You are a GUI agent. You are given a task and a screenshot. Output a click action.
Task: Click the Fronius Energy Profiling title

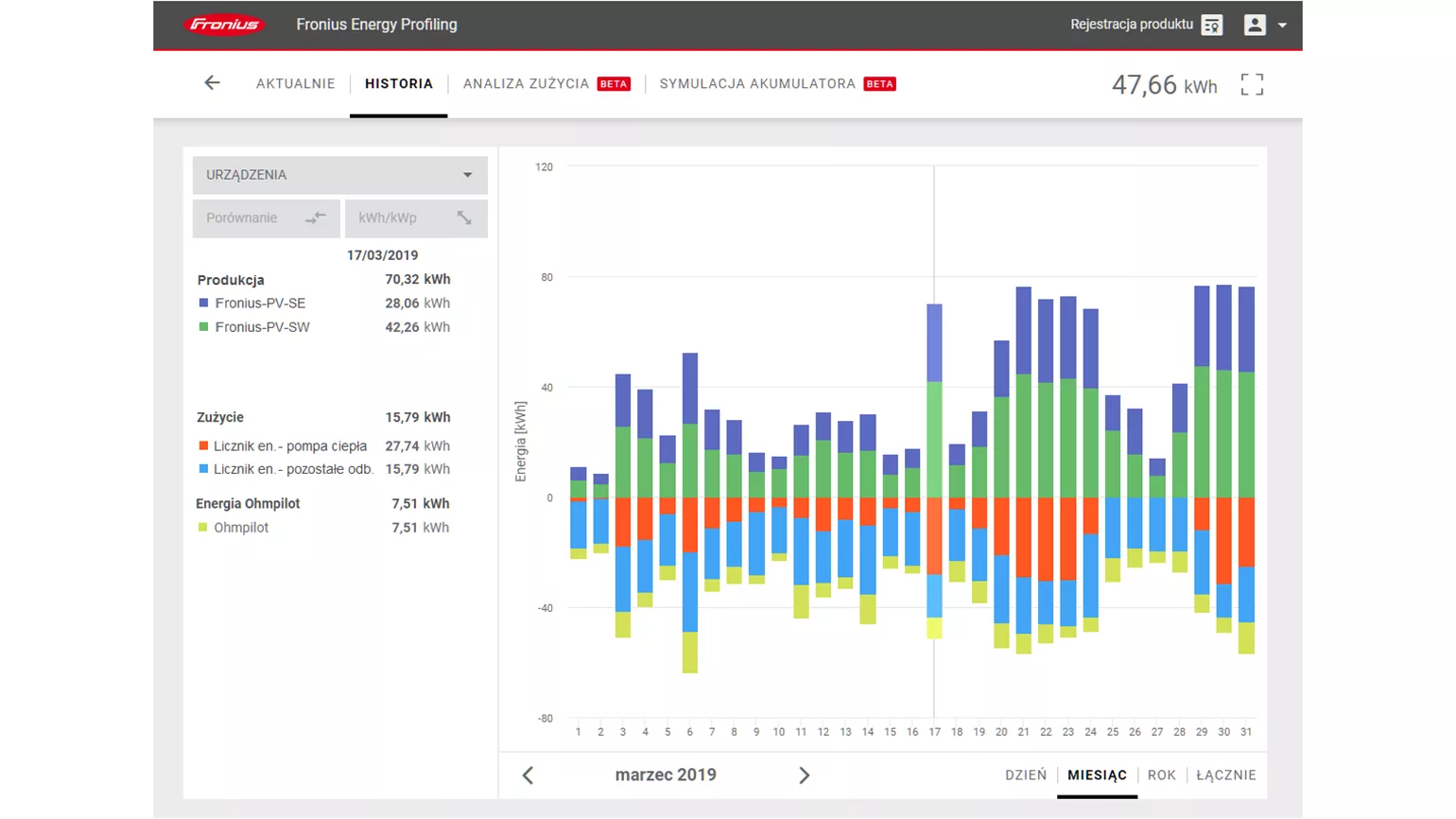point(376,25)
